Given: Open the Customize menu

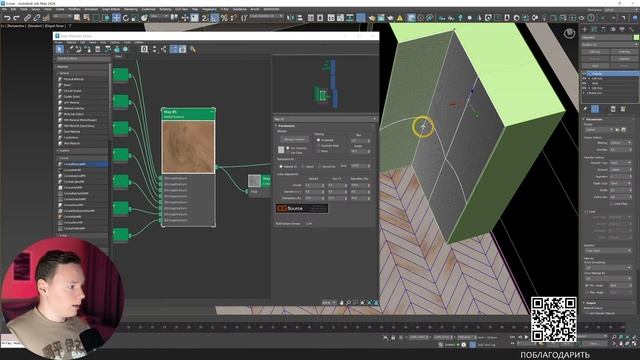Looking at the screenshot, I should click(x=149, y=9).
